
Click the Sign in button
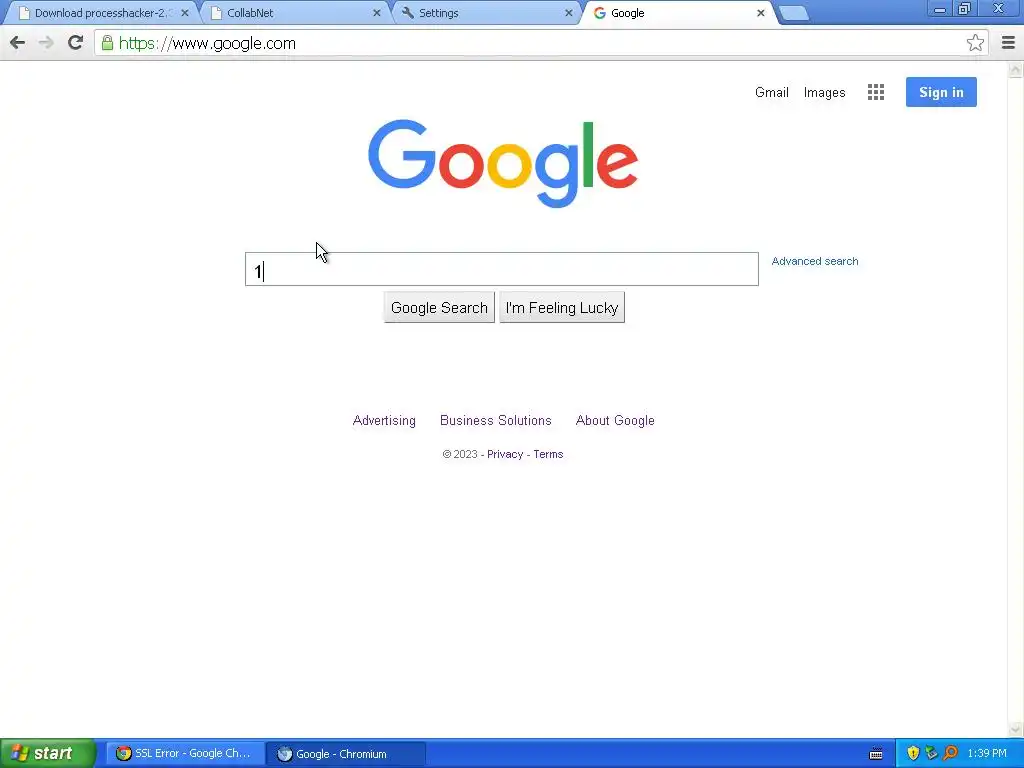pyautogui.click(x=941, y=92)
